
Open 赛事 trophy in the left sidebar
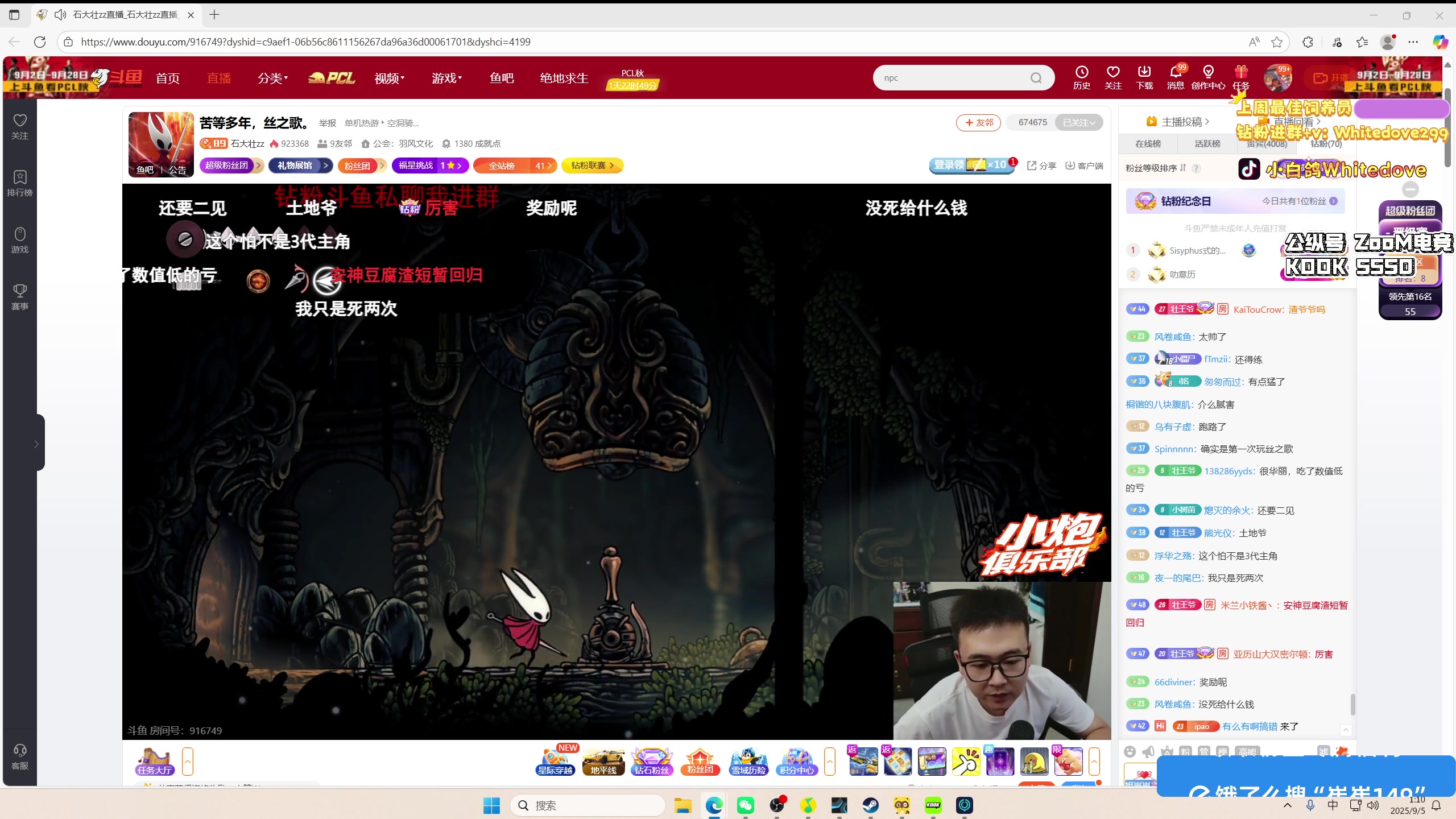pyautogui.click(x=20, y=297)
